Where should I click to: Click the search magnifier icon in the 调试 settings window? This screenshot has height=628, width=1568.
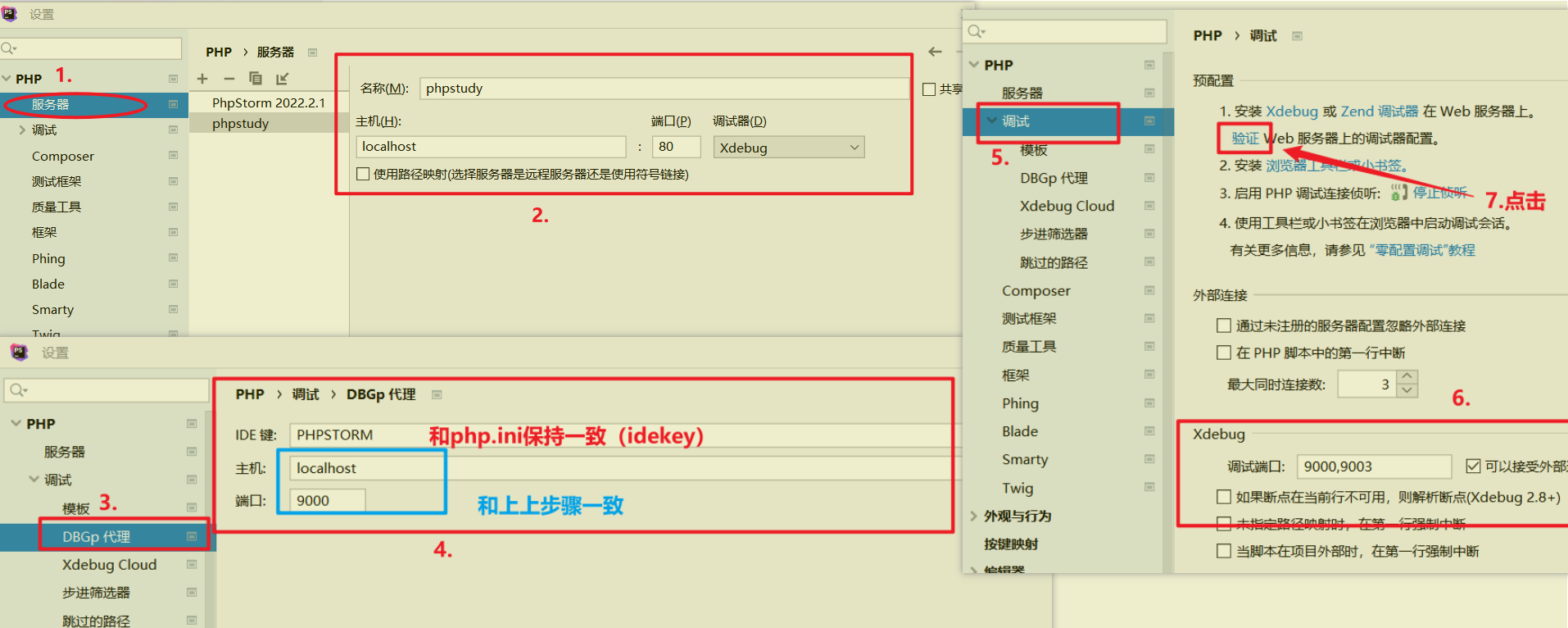click(976, 32)
